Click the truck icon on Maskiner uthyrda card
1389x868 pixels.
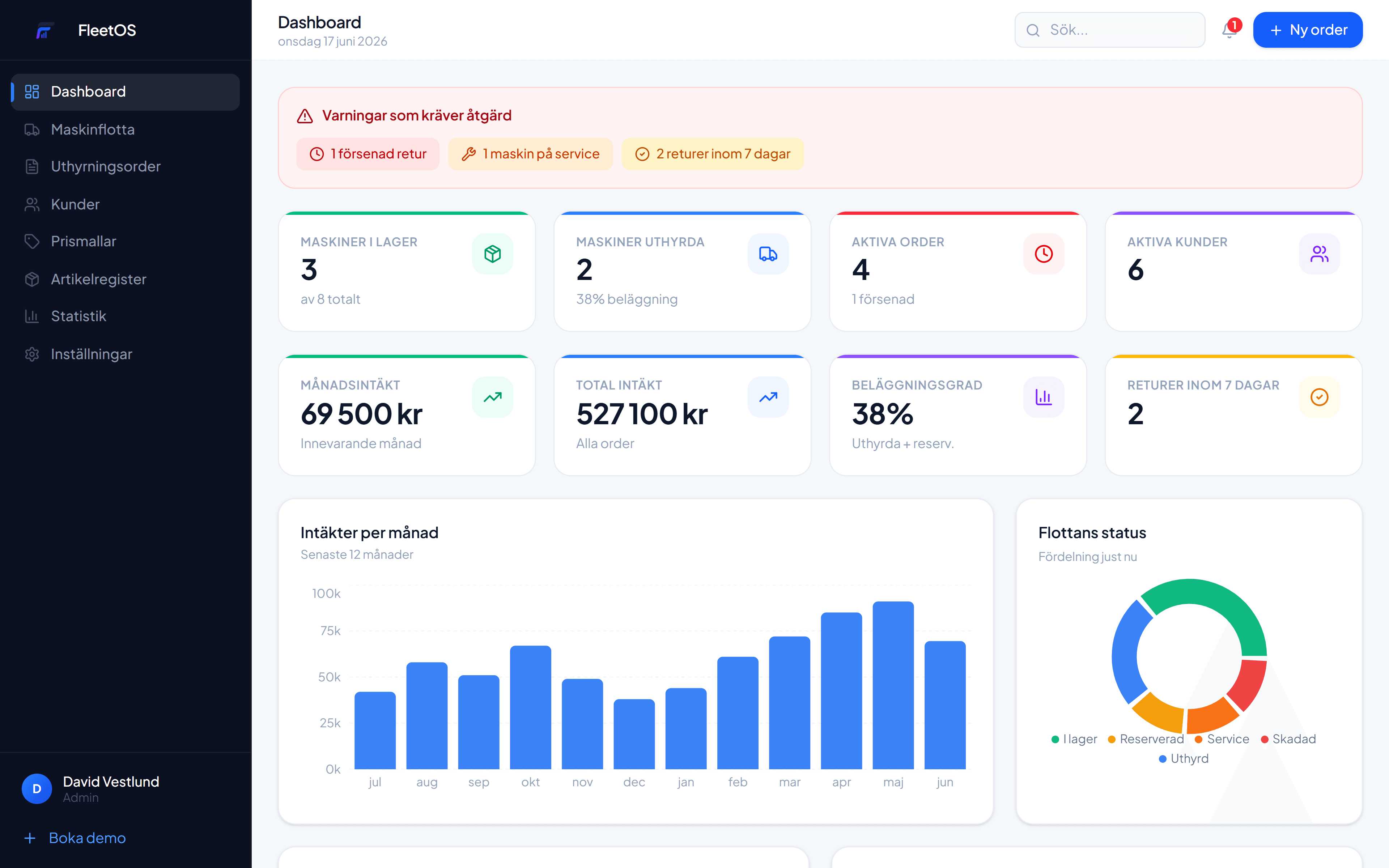tap(768, 254)
